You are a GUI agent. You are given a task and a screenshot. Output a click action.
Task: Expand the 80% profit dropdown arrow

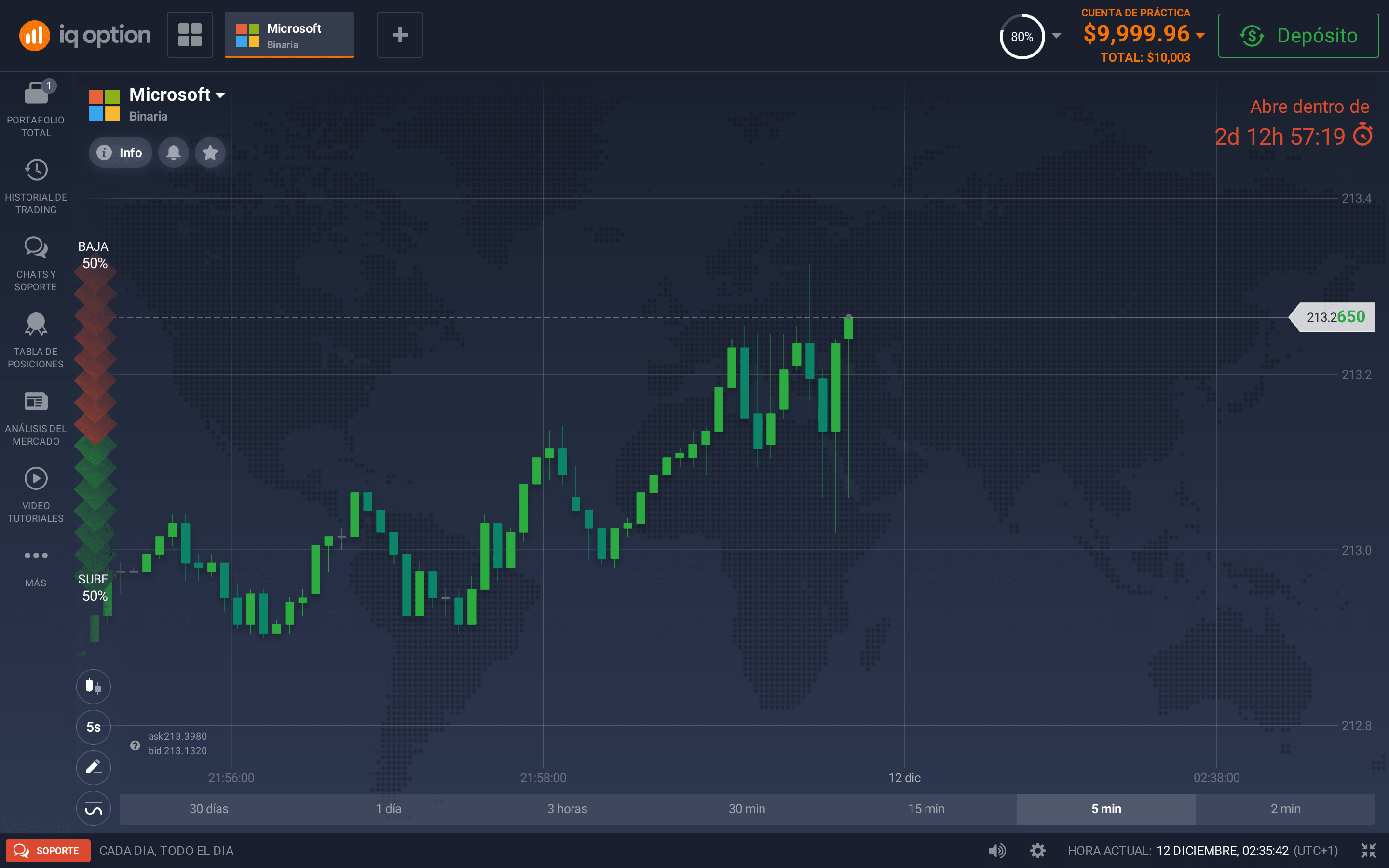[1056, 36]
